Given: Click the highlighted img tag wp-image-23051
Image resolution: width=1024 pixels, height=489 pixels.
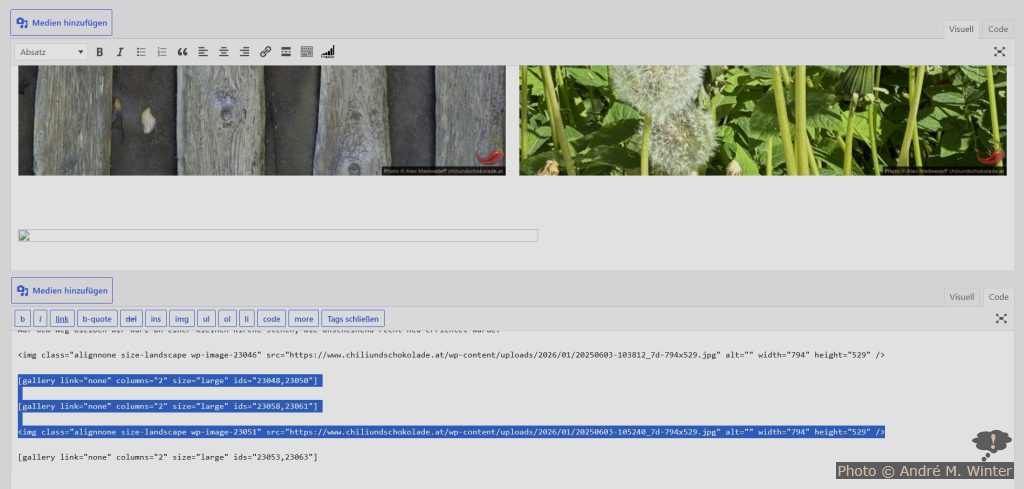Looking at the screenshot, I should (x=451, y=432).
